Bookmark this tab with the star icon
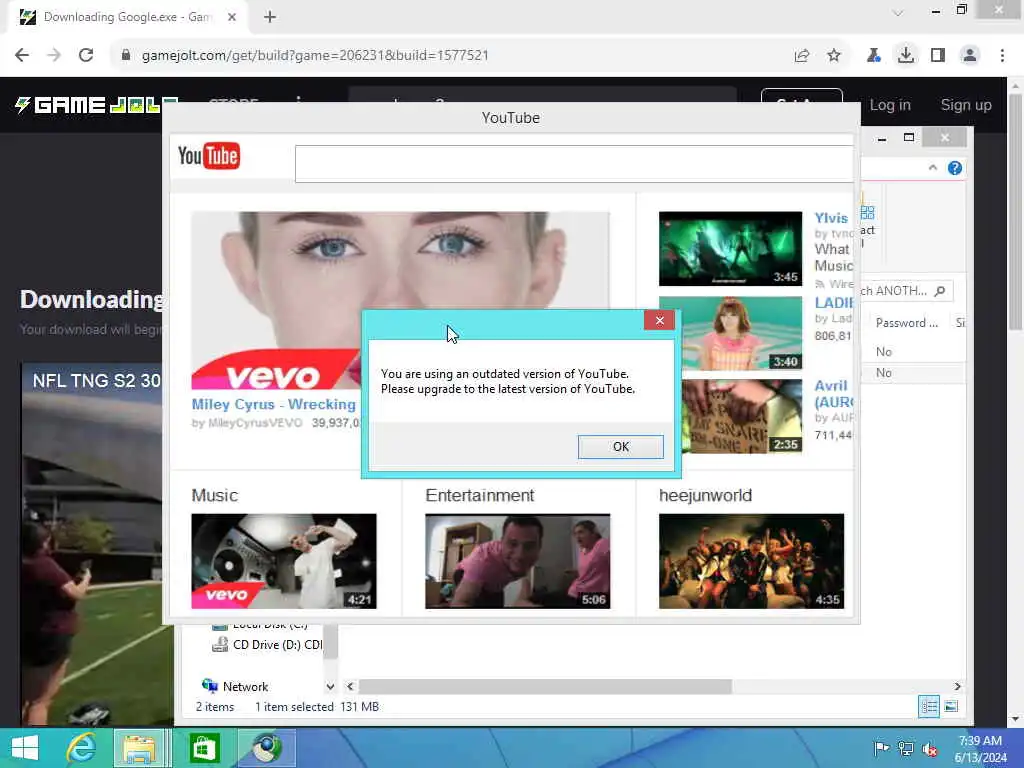Image resolution: width=1024 pixels, height=768 pixels. click(x=834, y=56)
